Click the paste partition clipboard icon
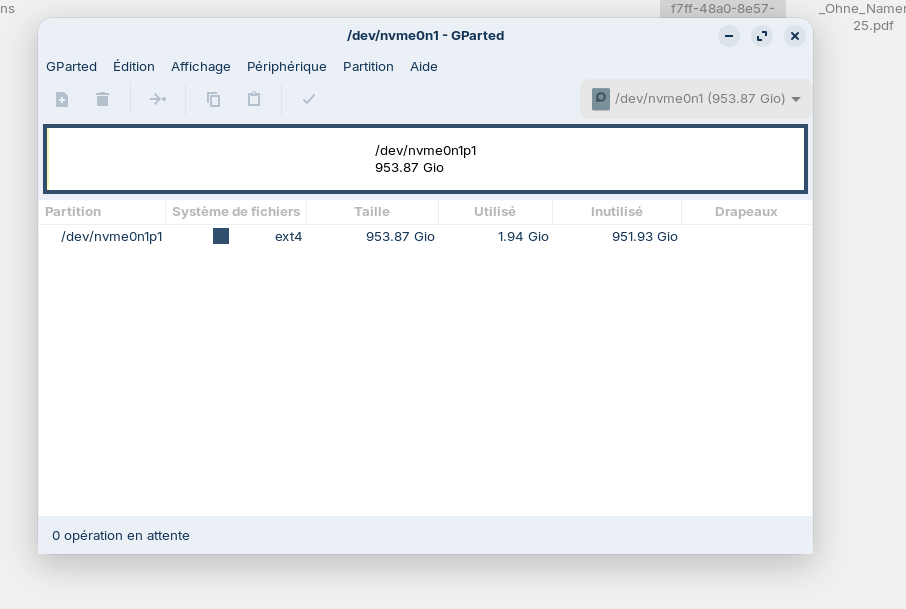The width and height of the screenshot is (906, 609). [x=254, y=99]
